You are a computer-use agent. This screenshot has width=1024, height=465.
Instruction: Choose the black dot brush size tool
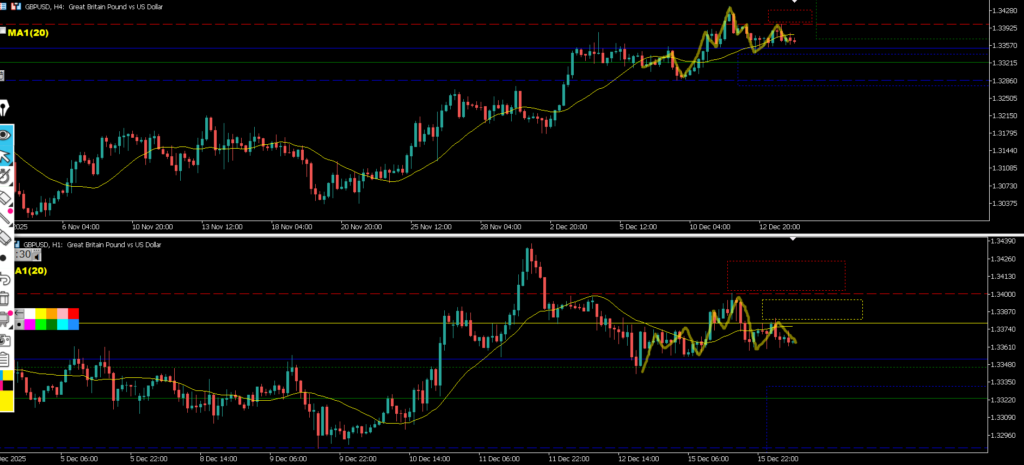pyautogui.click(x=4, y=257)
